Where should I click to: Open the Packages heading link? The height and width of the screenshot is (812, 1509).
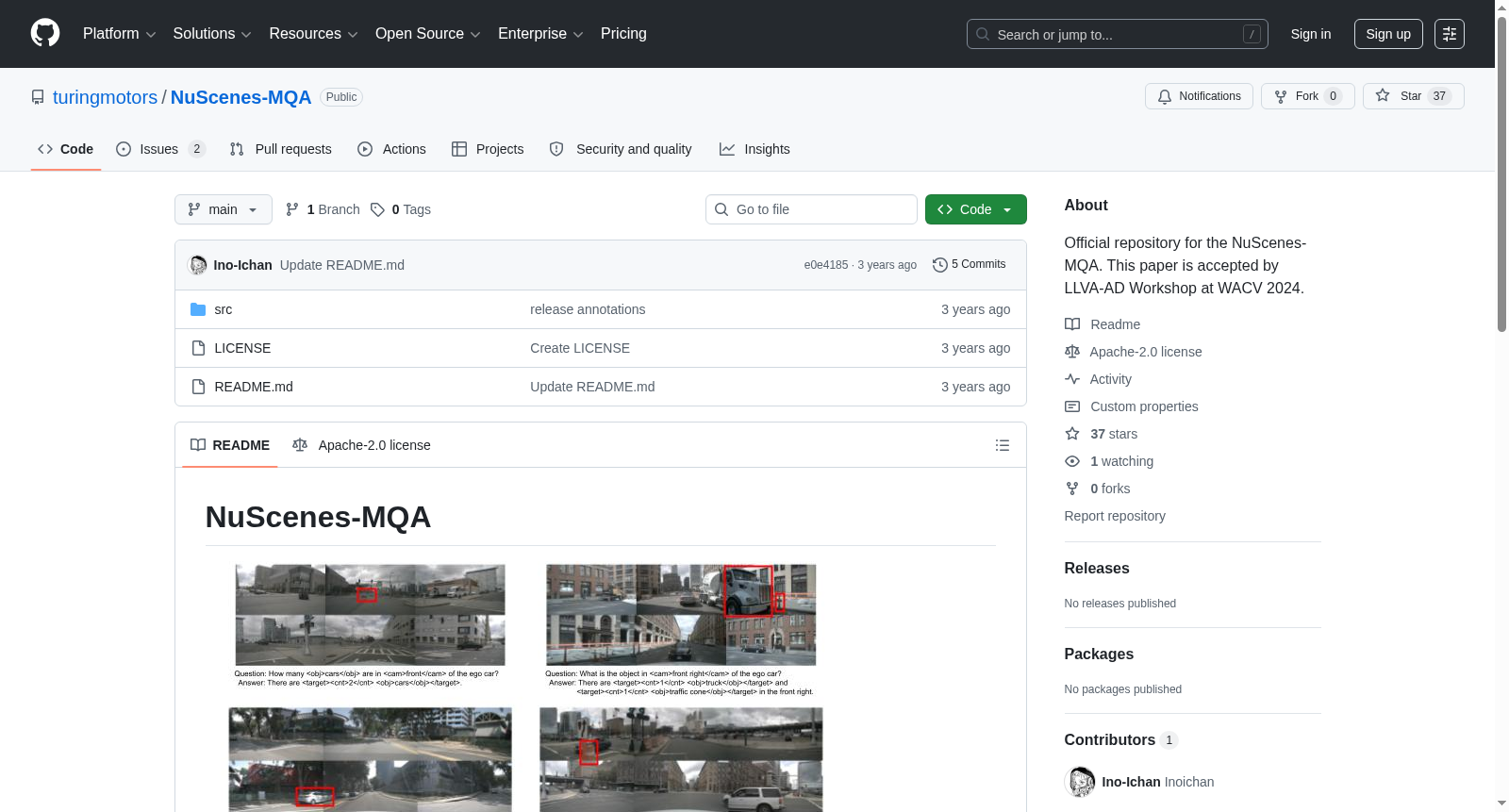[x=1099, y=655]
